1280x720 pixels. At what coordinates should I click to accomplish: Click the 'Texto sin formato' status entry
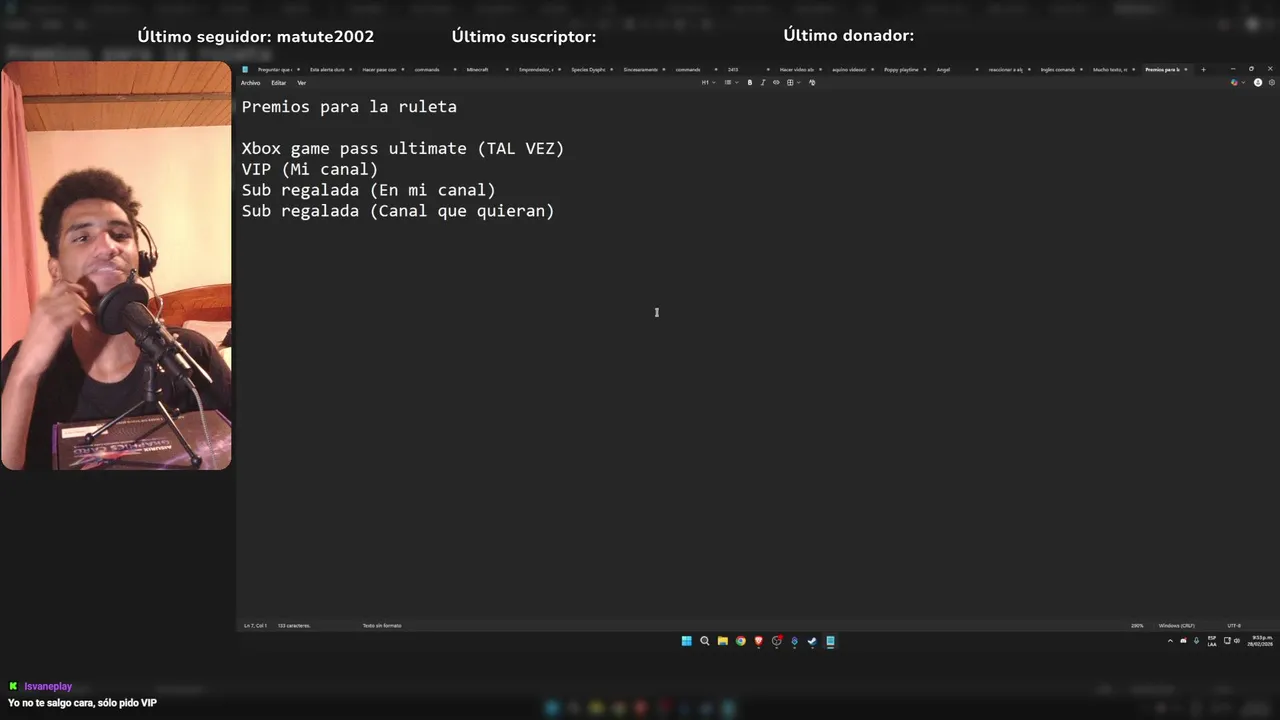(382, 626)
